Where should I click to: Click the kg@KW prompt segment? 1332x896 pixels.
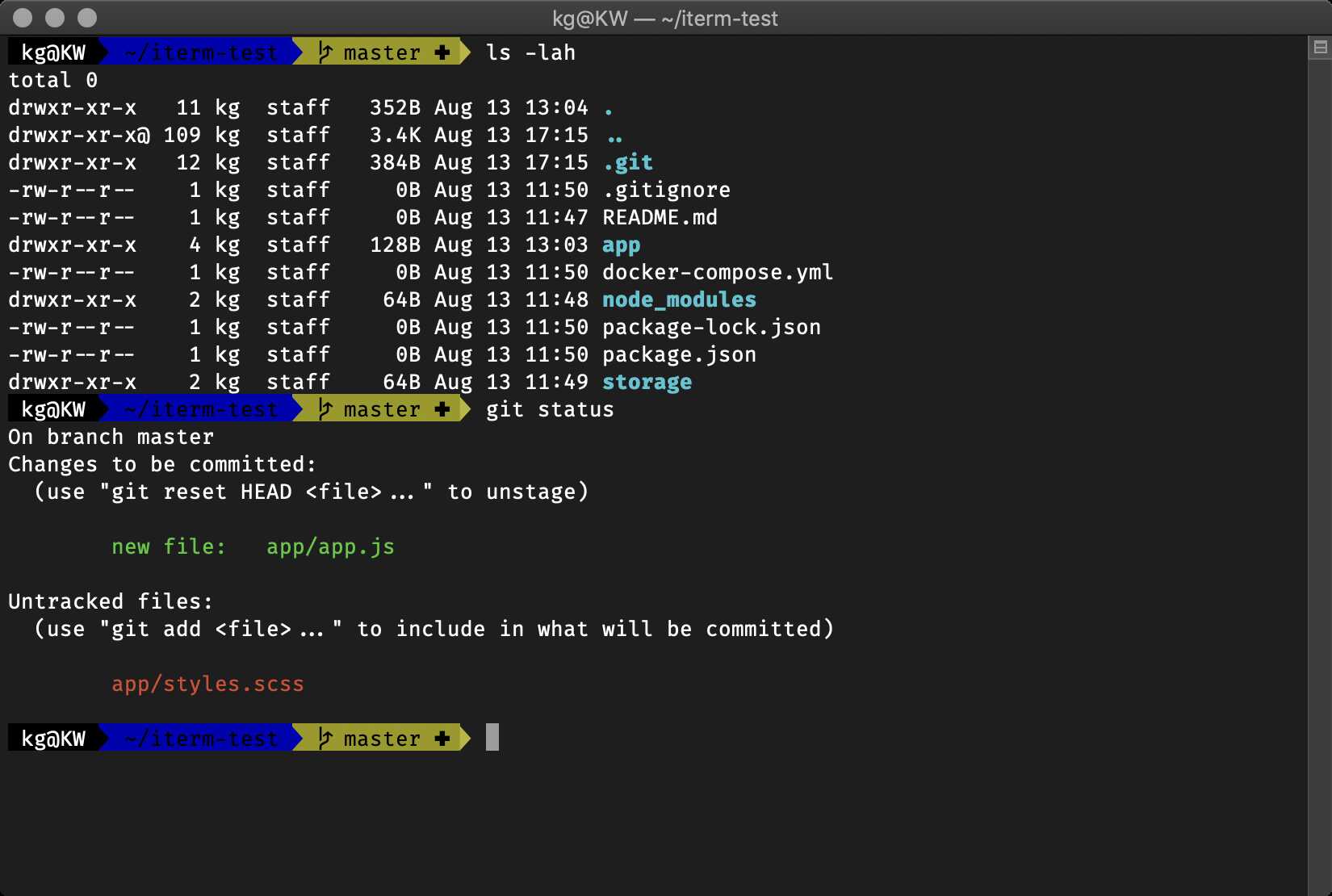53,52
